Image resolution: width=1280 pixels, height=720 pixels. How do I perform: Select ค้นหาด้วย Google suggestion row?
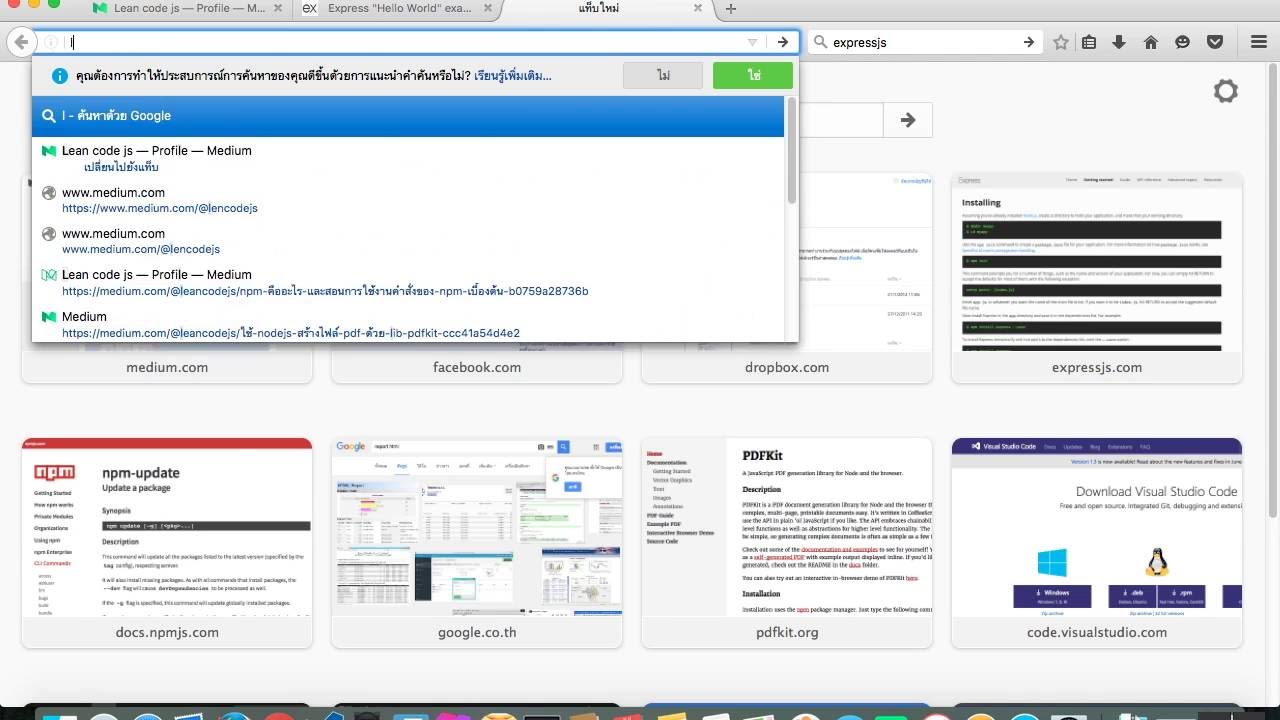(408, 116)
